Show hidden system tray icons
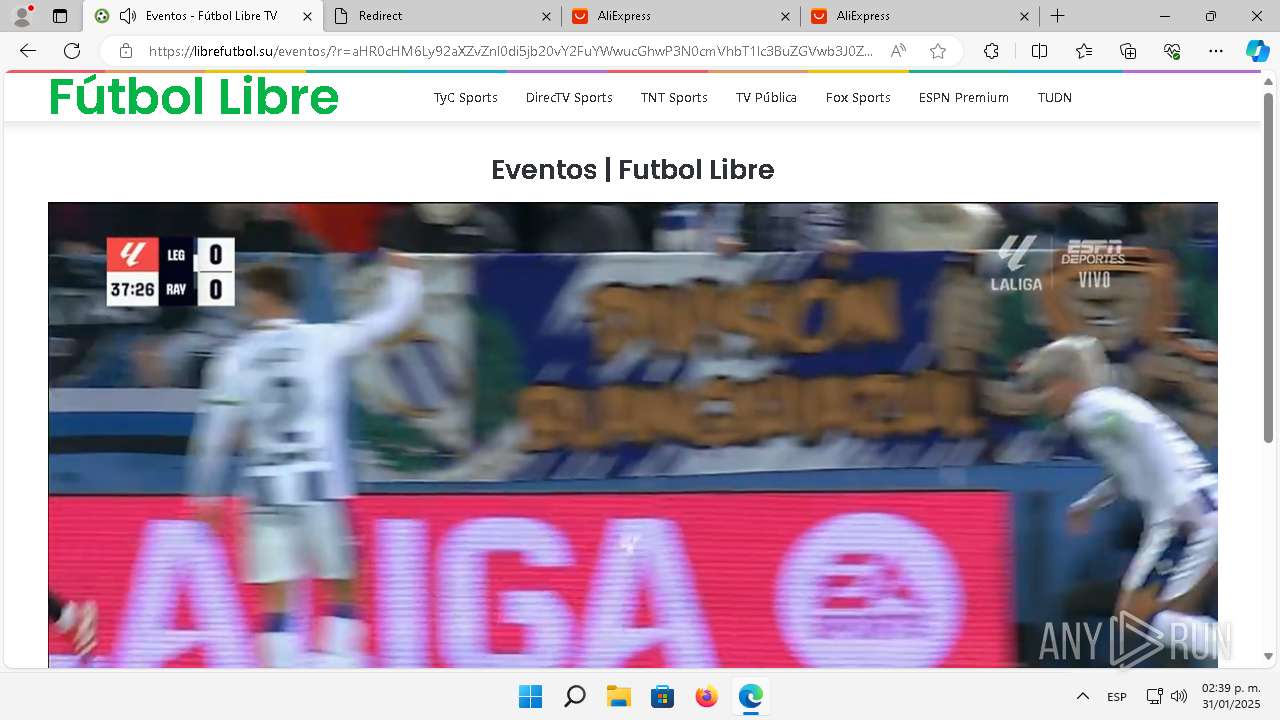 coord(1082,696)
